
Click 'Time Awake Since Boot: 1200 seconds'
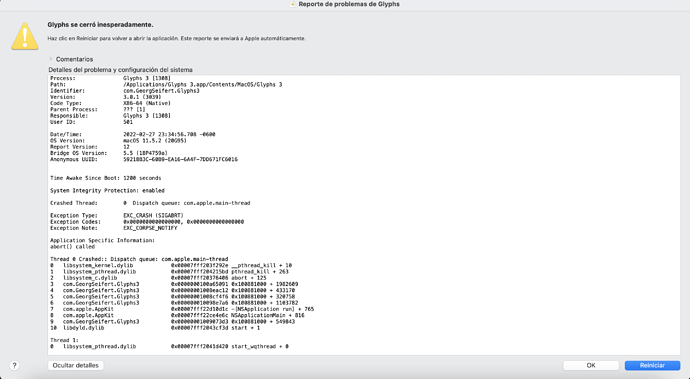click(106, 178)
